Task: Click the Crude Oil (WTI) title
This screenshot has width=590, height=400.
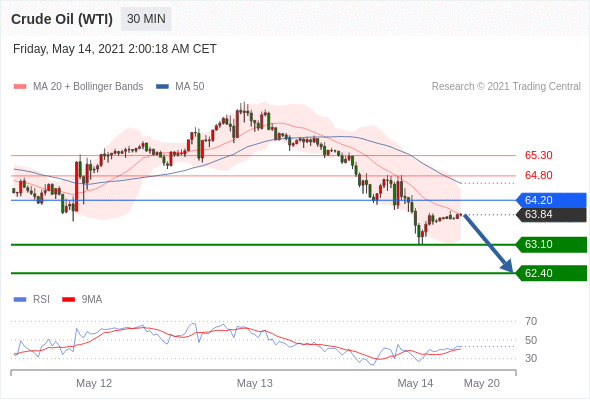Action: [x=62, y=19]
